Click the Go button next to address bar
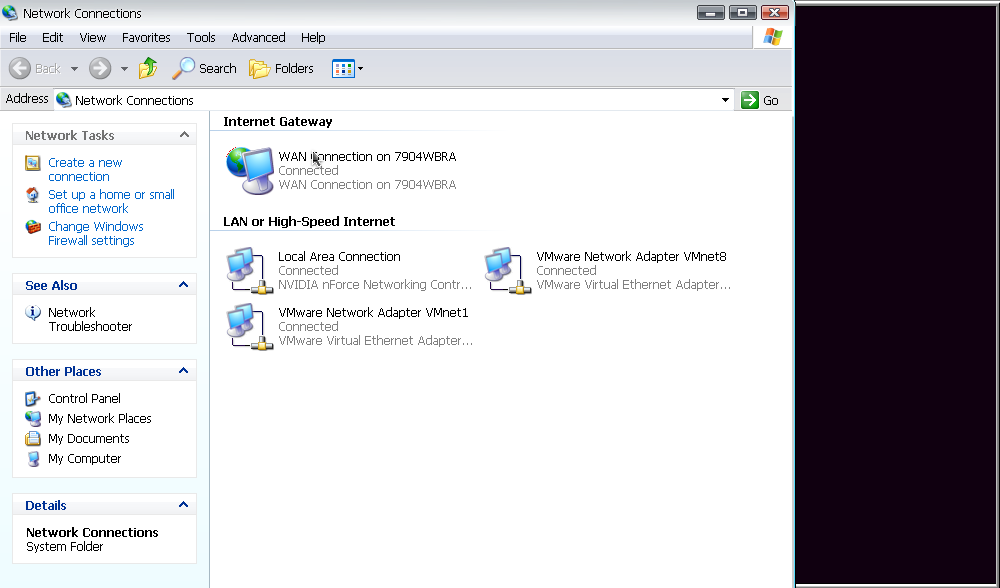 pos(760,100)
